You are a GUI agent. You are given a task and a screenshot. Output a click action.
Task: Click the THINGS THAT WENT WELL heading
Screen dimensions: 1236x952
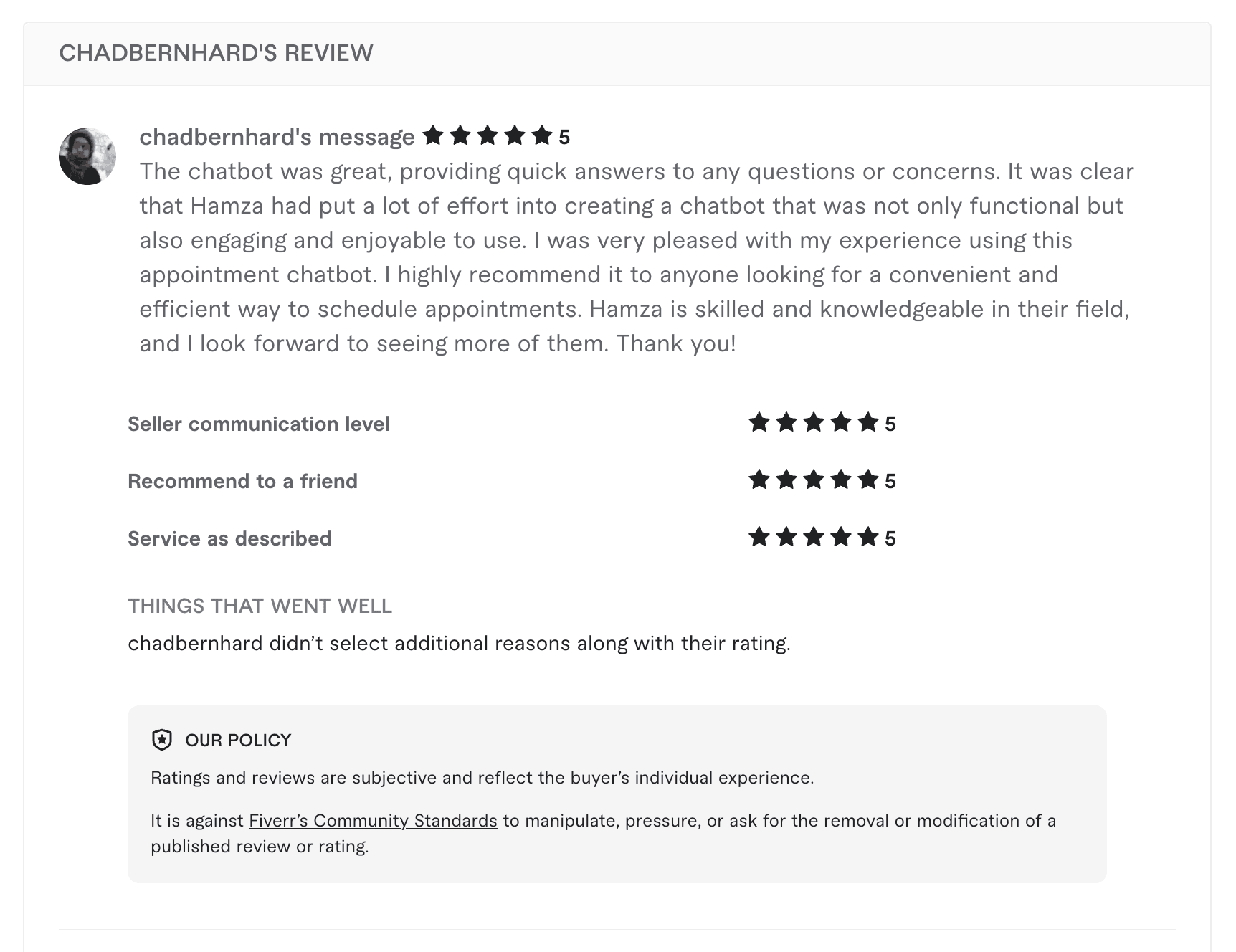pos(260,606)
